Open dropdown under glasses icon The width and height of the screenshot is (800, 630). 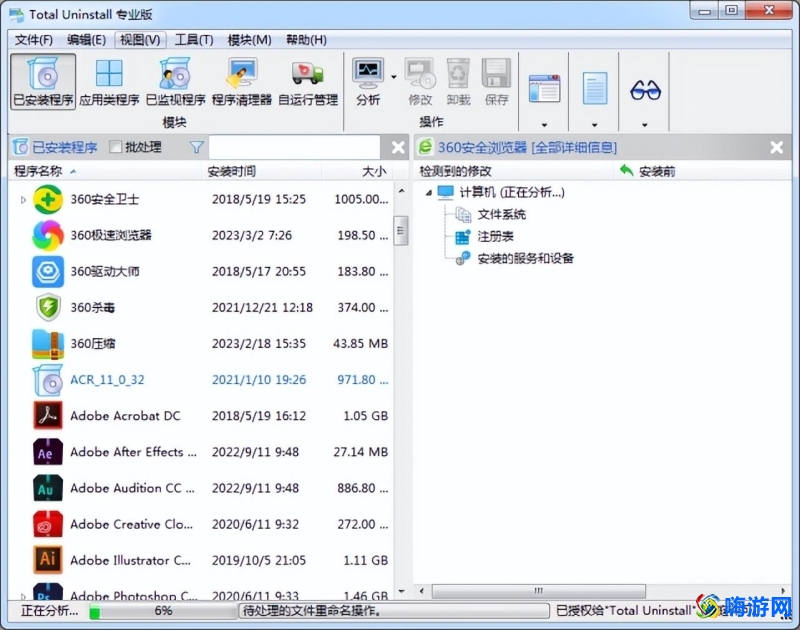pyautogui.click(x=645, y=124)
